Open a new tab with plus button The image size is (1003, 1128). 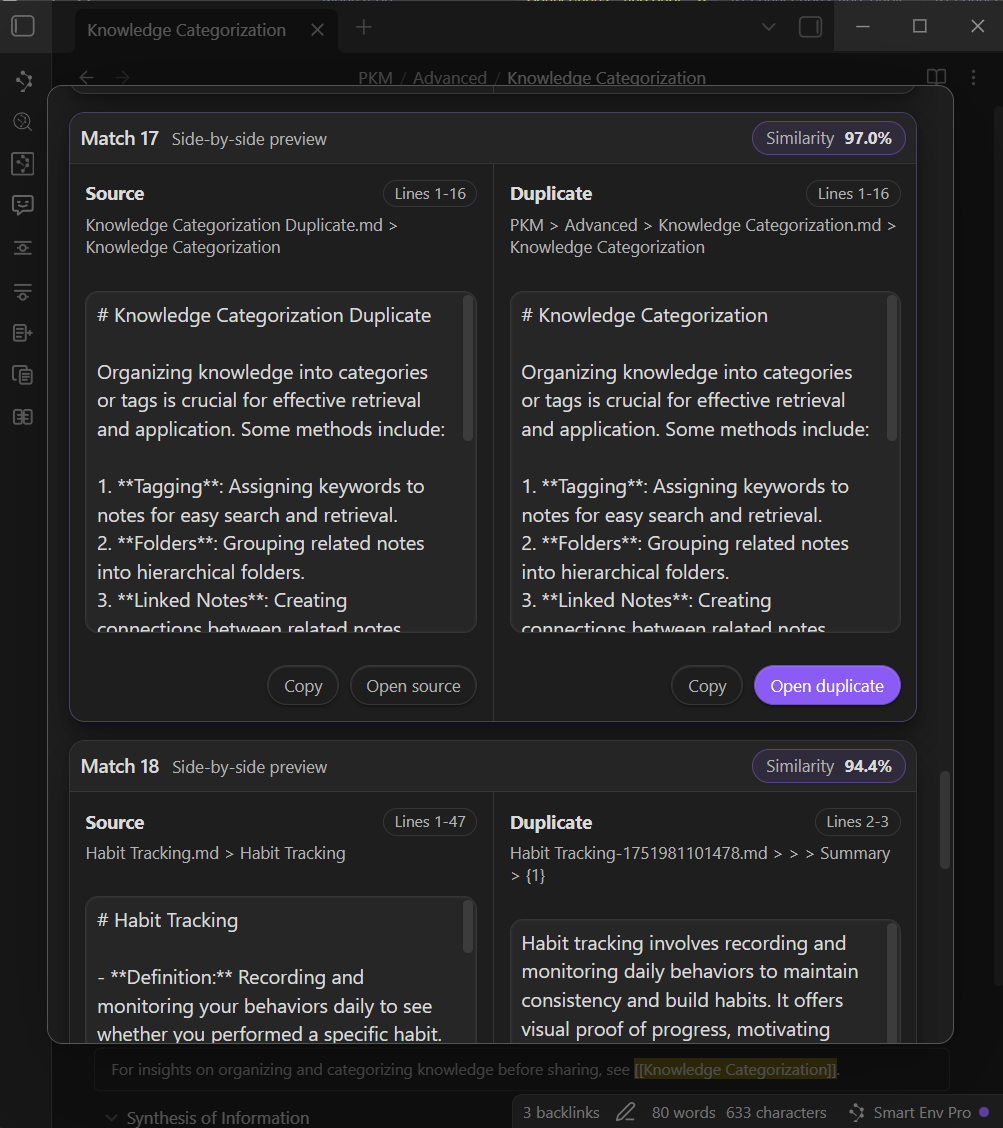click(364, 28)
